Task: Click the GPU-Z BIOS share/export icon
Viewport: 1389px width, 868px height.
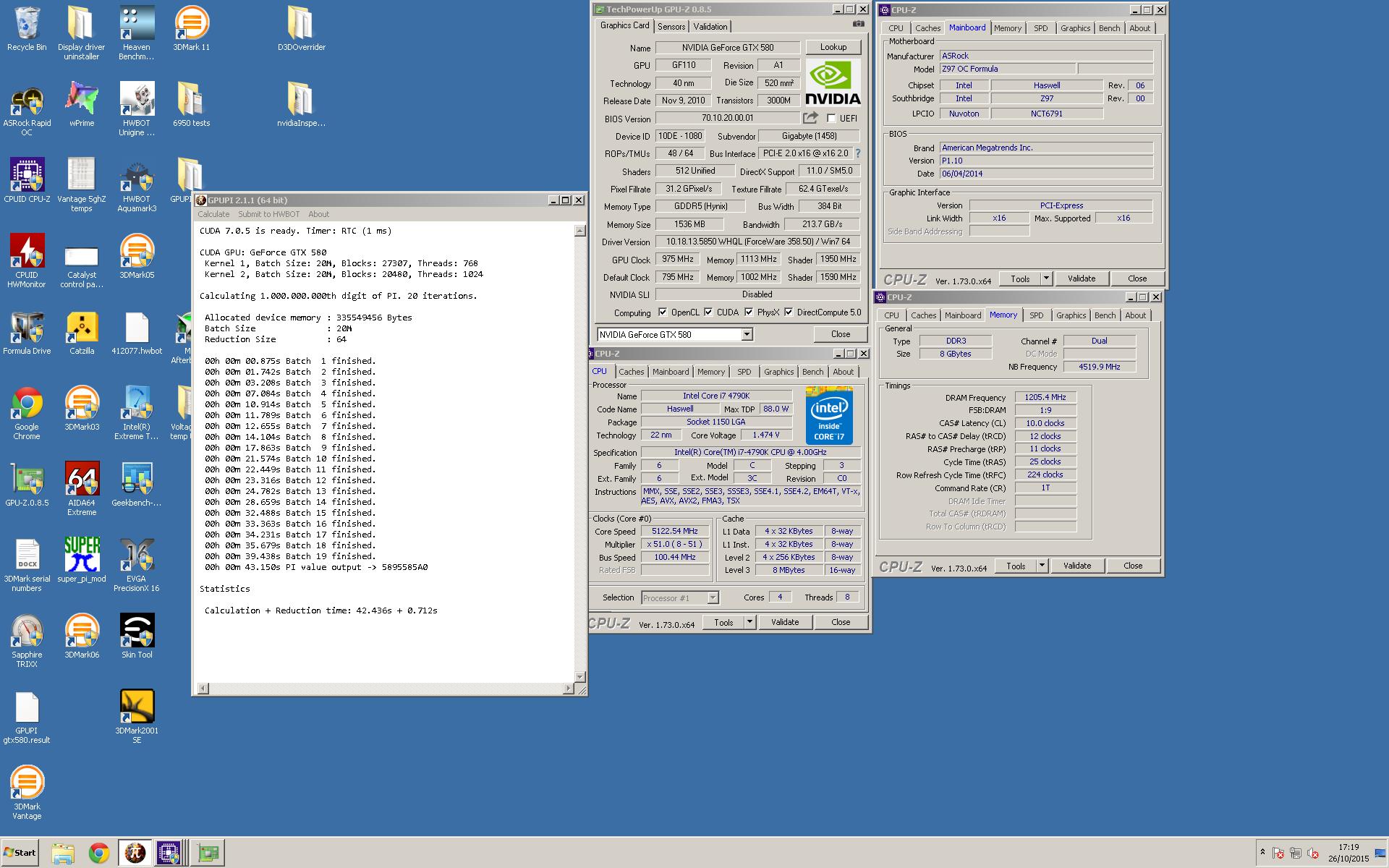Action: pos(810,118)
